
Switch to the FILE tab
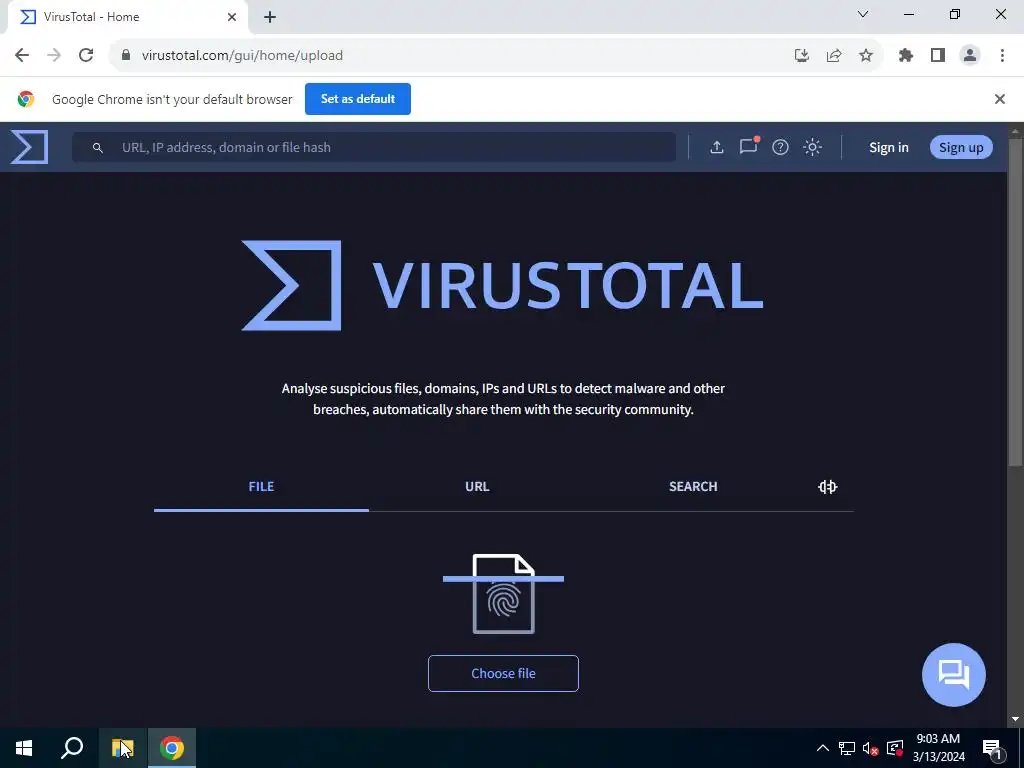click(x=261, y=487)
